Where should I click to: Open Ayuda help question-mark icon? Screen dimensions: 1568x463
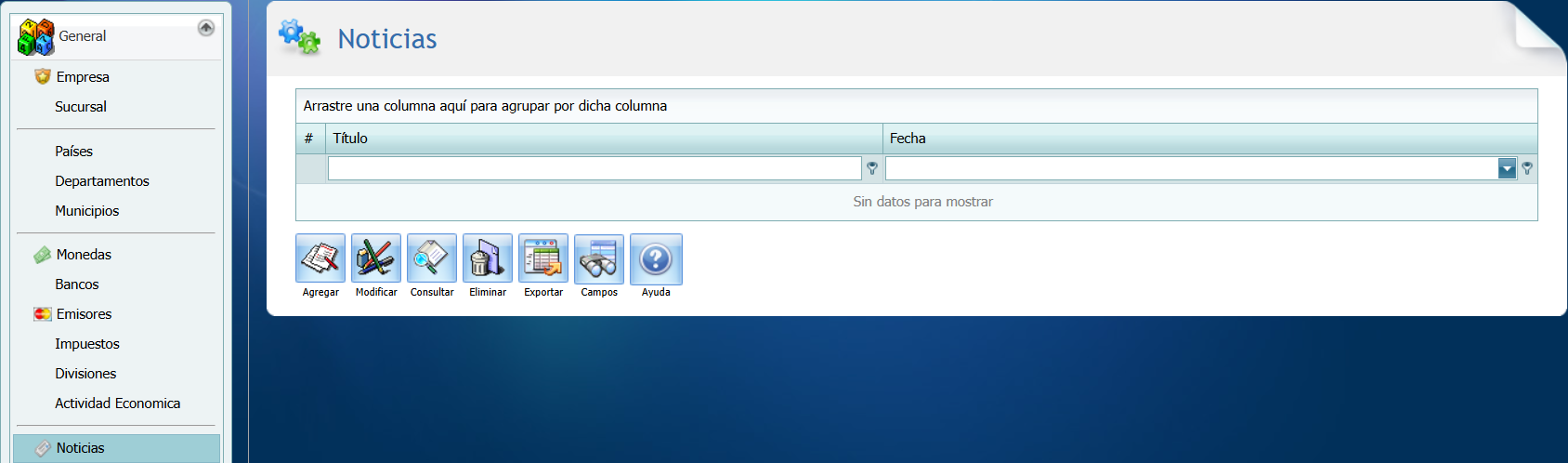(x=656, y=258)
